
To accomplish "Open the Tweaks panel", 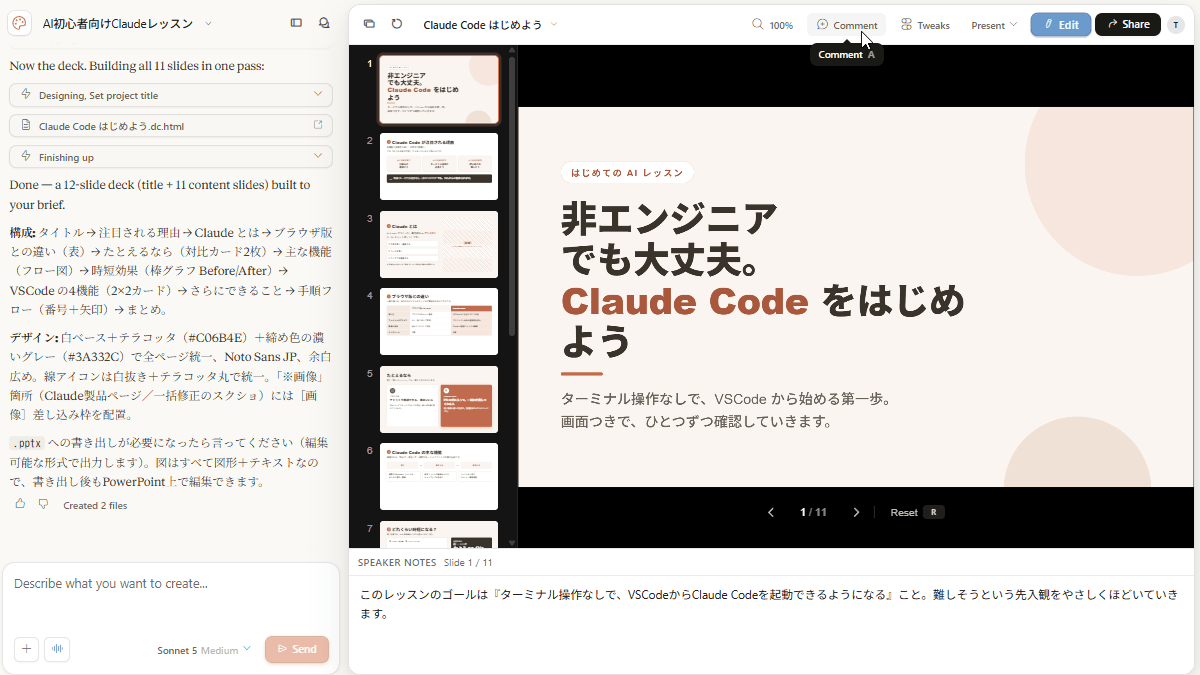I will pyautogui.click(x=925, y=25).
